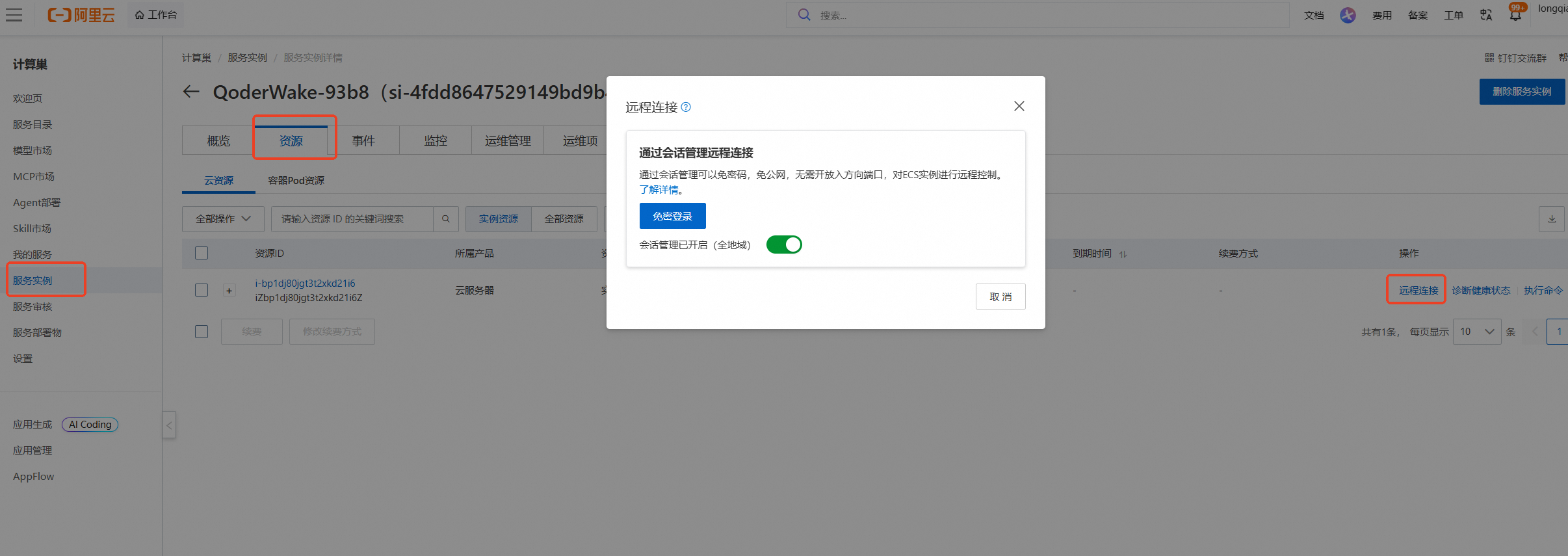Open 服务目录 in the sidebar
This screenshot has height=556, width=1568.
click(33, 124)
